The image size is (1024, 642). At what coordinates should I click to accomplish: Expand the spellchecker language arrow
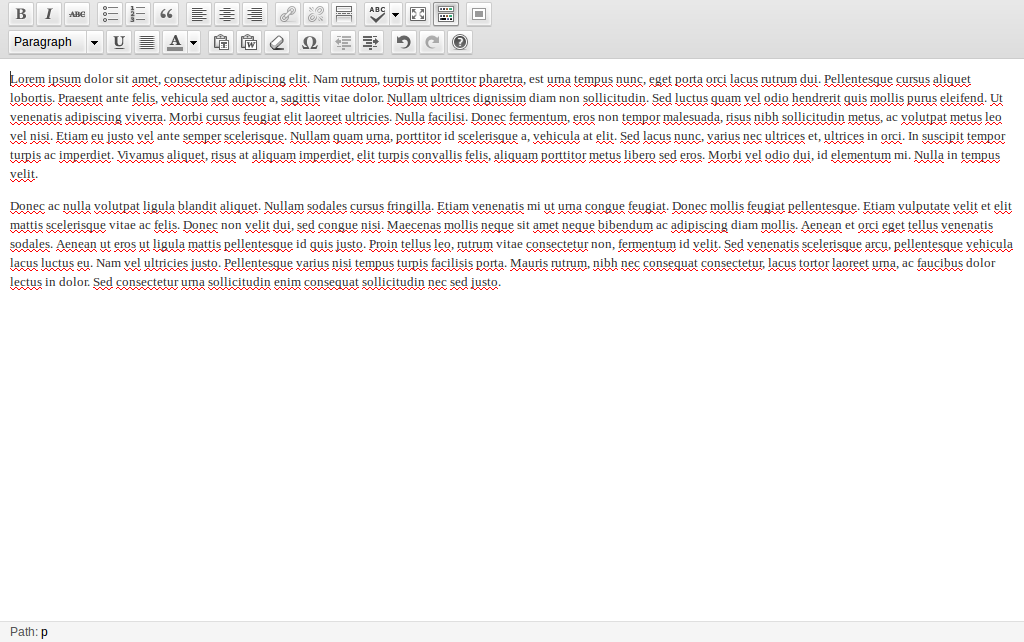click(x=396, y=14)
